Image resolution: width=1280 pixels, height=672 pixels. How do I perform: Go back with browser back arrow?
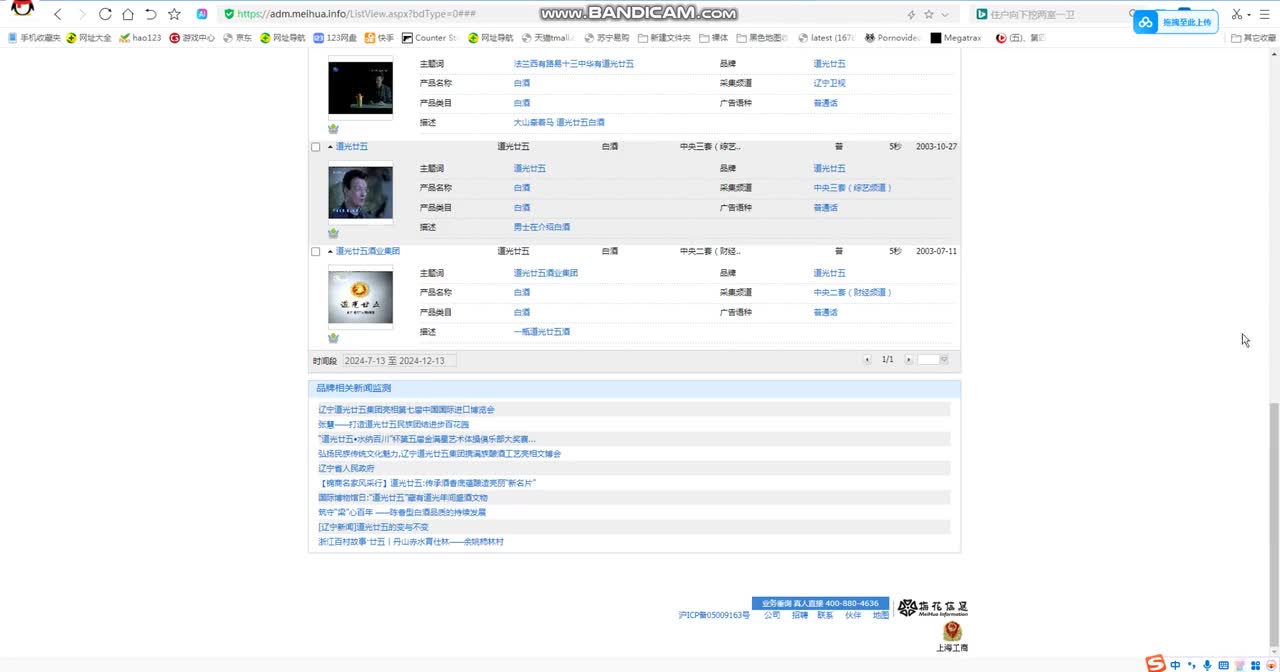pyautogui.click(x=58, y=14)
